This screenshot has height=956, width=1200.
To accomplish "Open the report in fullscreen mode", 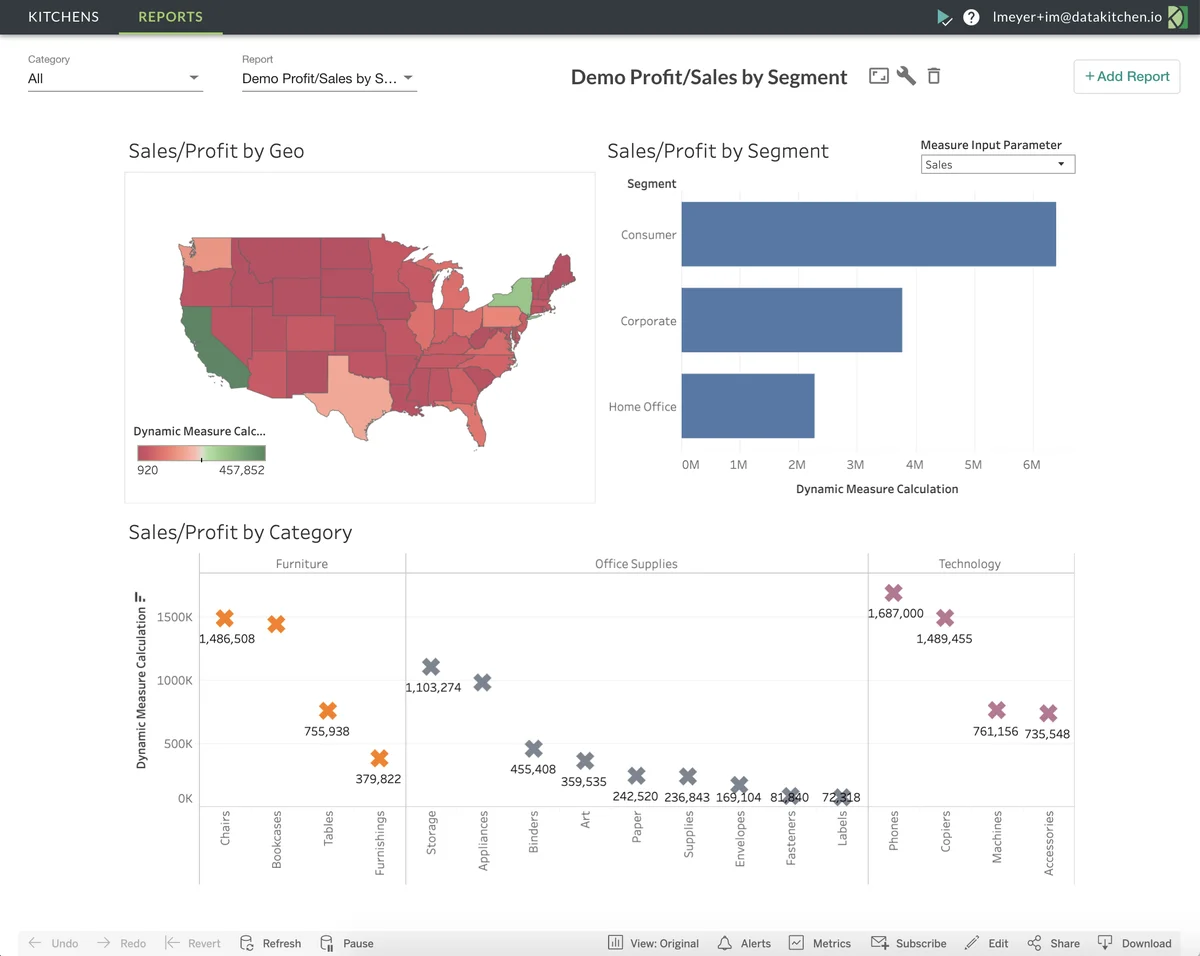I will [878, 75].
